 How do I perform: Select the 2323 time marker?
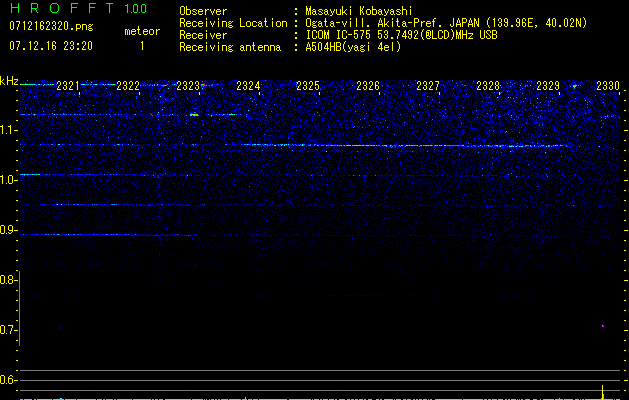[188, 87]
